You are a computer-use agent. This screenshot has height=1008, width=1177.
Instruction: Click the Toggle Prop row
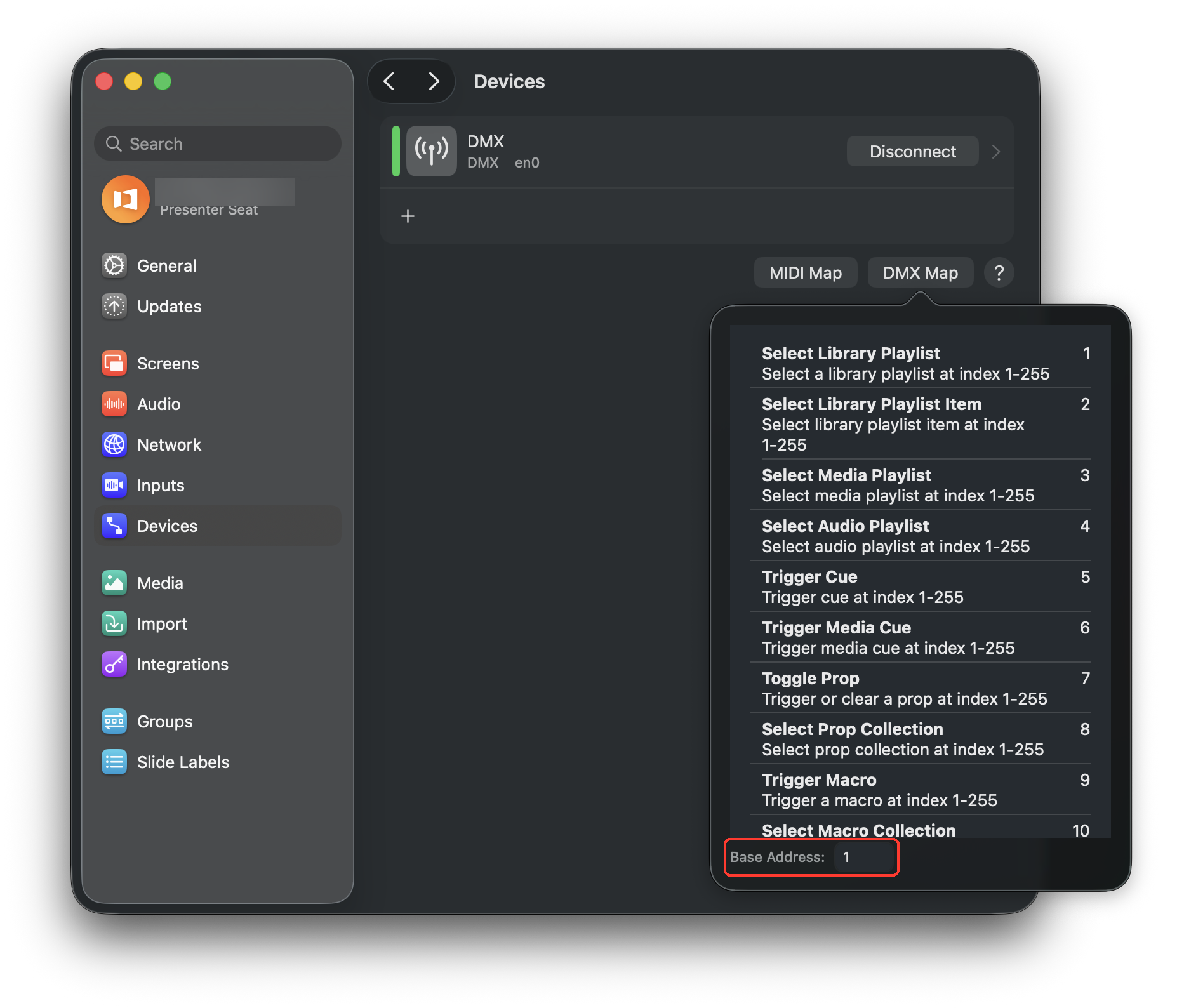point(921,688)
